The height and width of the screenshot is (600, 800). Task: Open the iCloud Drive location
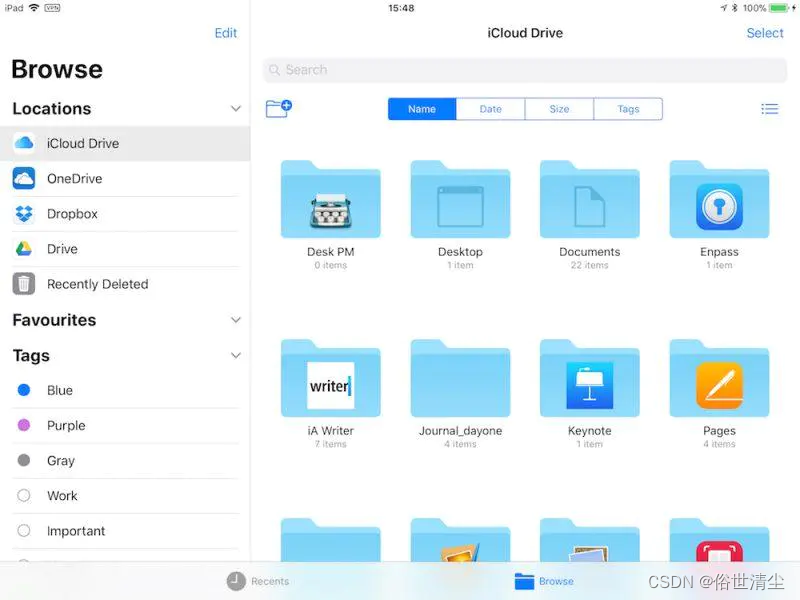(x=125, y=143)
